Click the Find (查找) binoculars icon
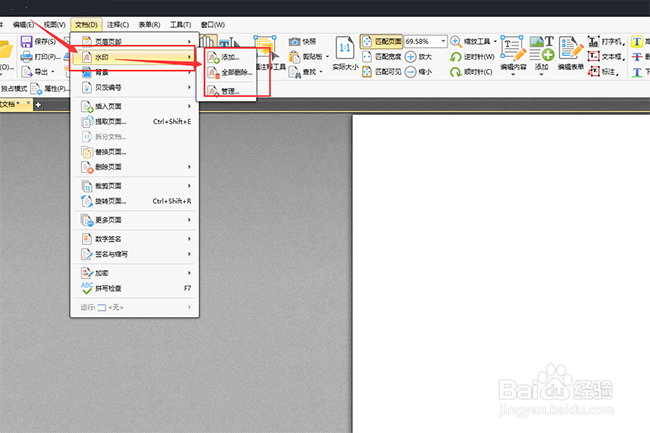 [x=295, y=72]
